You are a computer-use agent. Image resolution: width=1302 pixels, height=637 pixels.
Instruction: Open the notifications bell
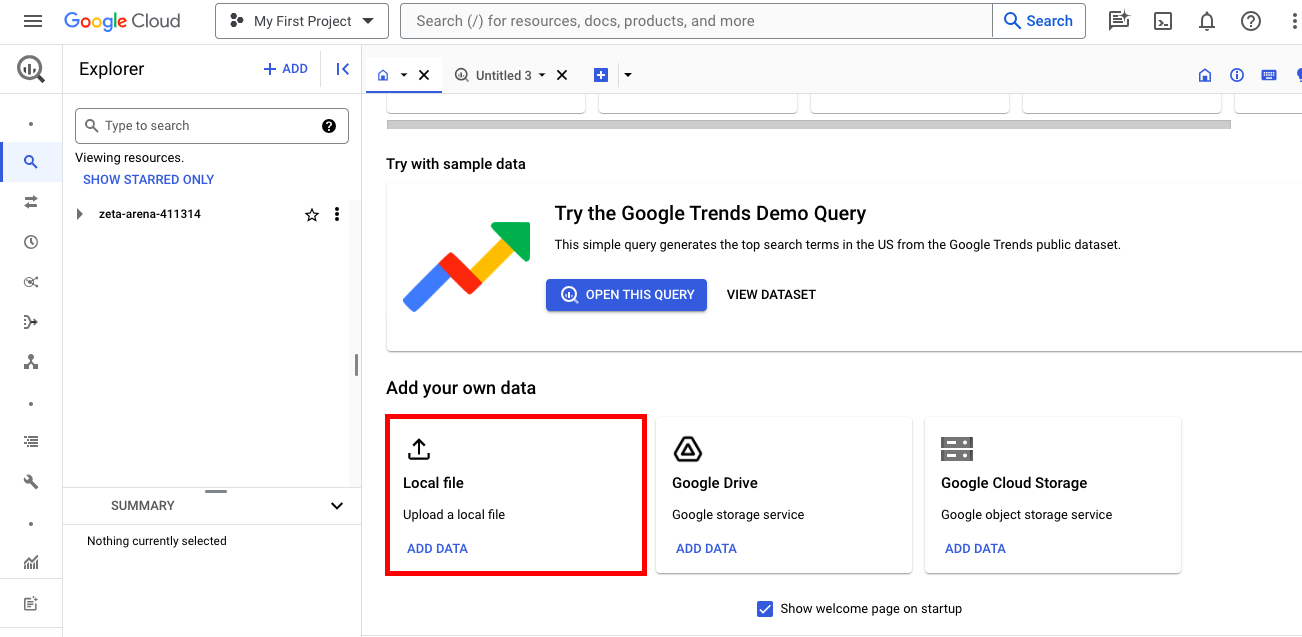tap(1206, 20)
